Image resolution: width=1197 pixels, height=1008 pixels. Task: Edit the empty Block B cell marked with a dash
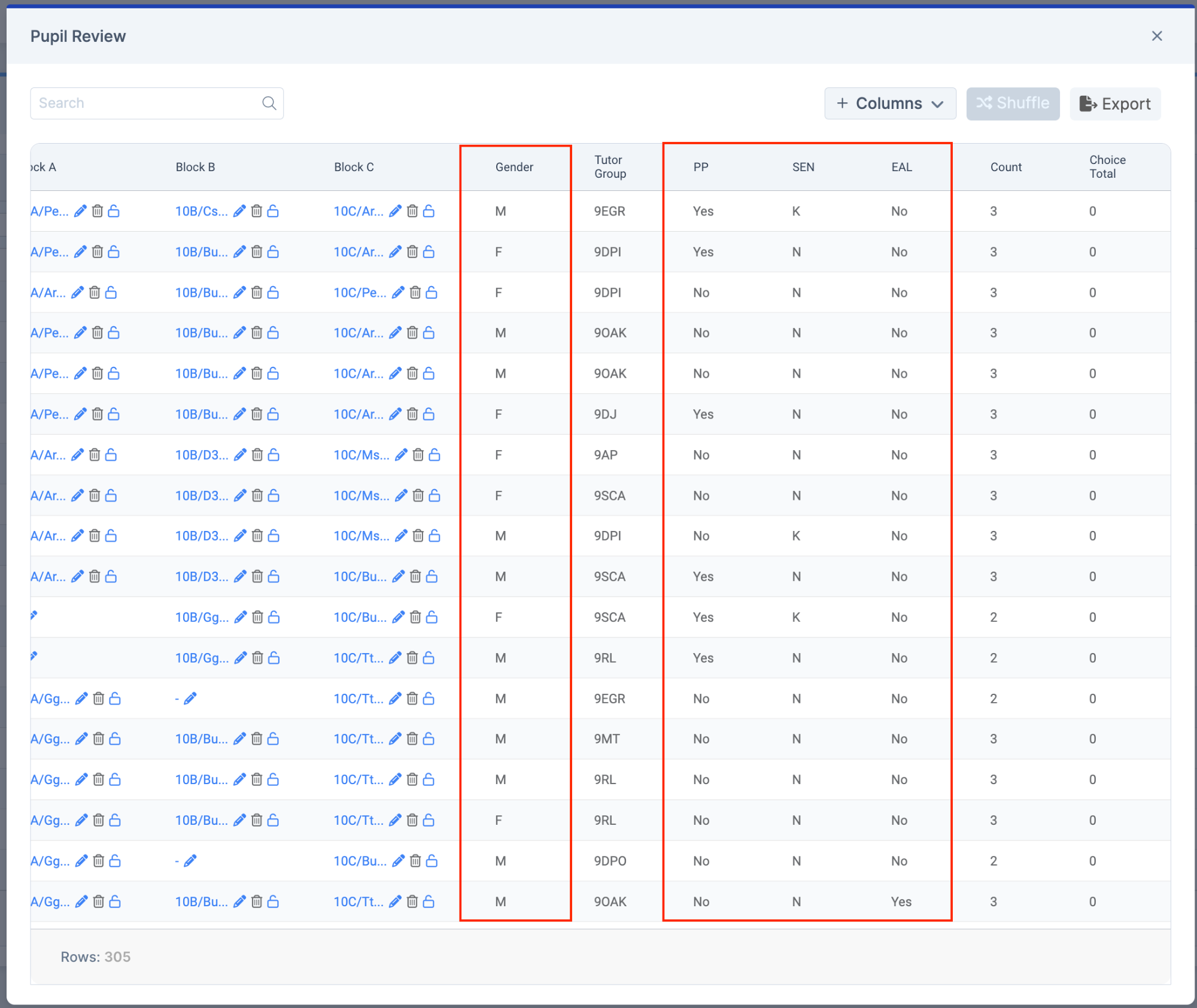pyautogui.click(x=190, y=698)
